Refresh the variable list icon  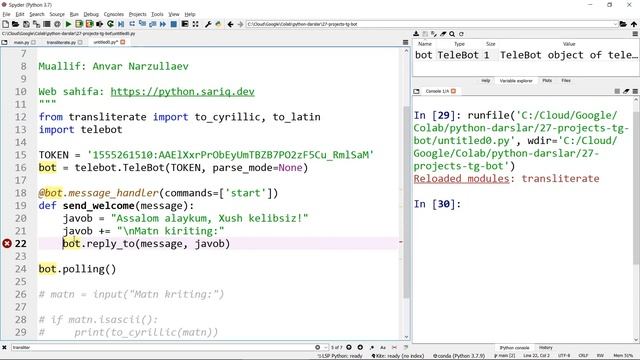pyautogui.click(x=461, y=34)
